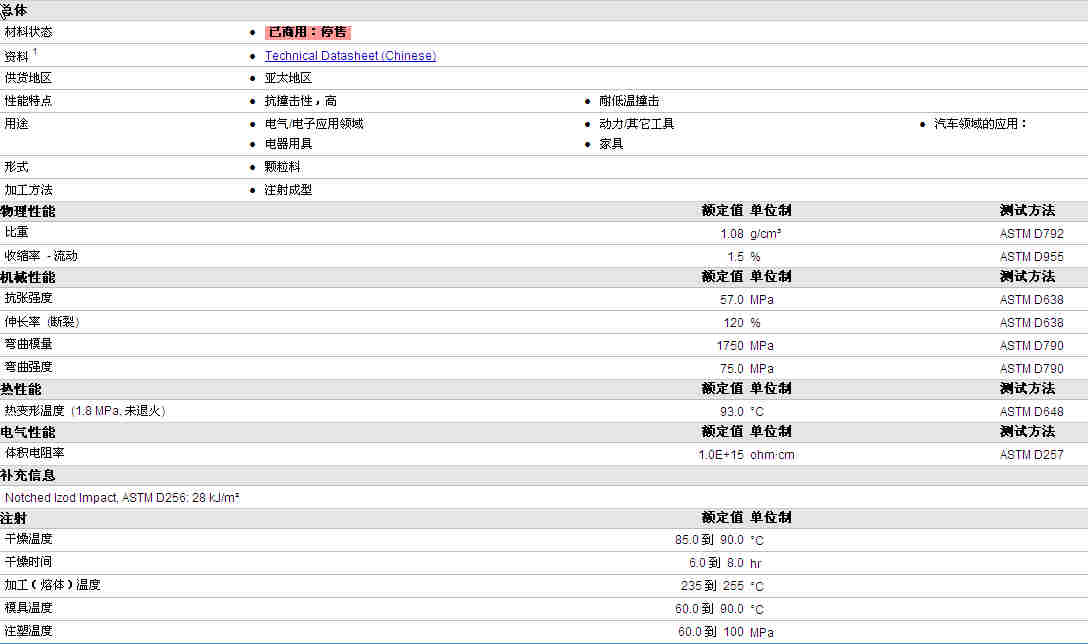Select the 热变形温度 (1.8 MPa, 未退火) label
Viewport: 1088px width, 644px height.
[x=85, y=411]
